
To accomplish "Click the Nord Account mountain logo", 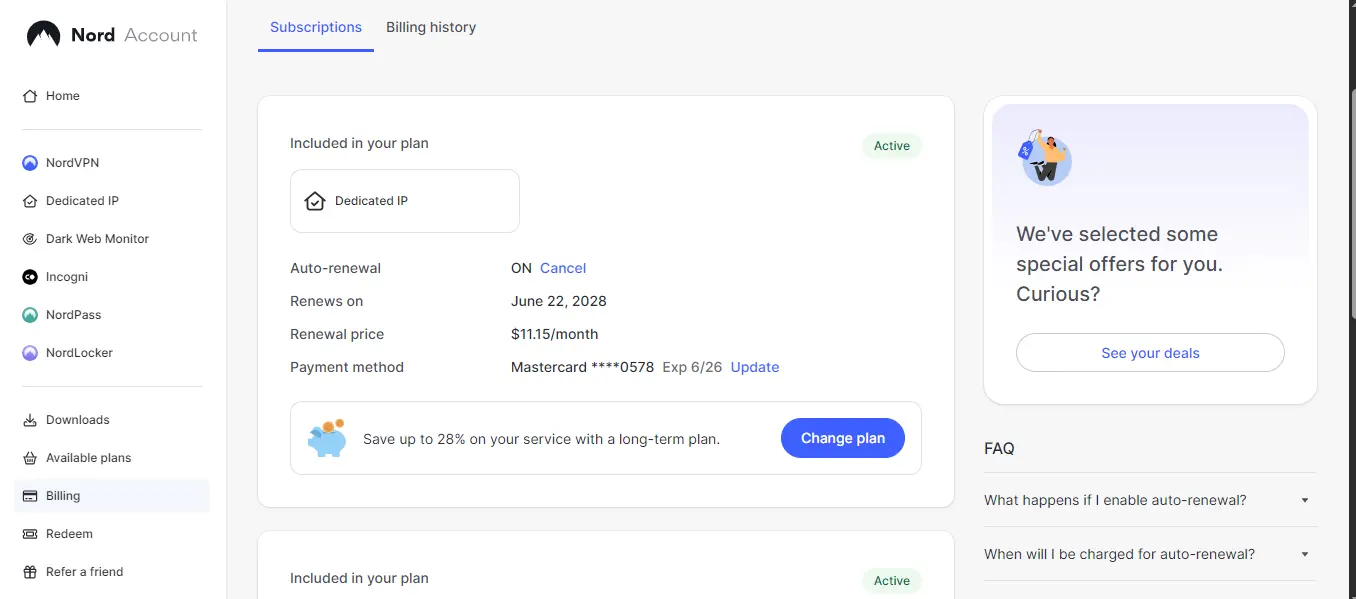I will pyautogui.click(x=43, y=35).
